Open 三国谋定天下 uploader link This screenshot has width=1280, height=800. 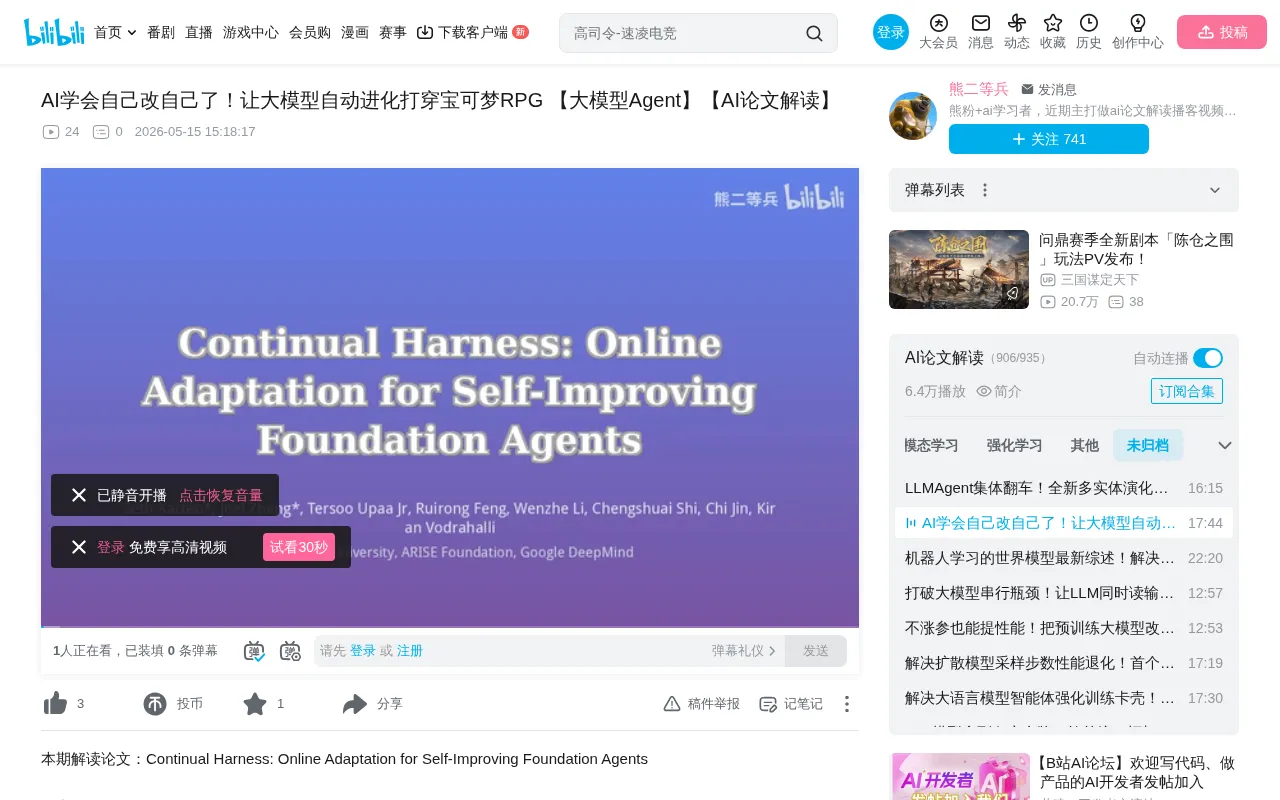pos(1100,280)
